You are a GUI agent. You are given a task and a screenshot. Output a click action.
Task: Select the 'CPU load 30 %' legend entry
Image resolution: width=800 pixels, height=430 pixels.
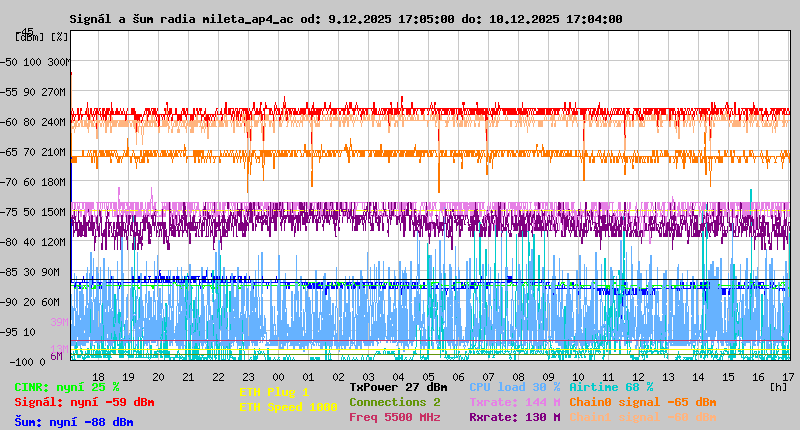click(514, 387)
